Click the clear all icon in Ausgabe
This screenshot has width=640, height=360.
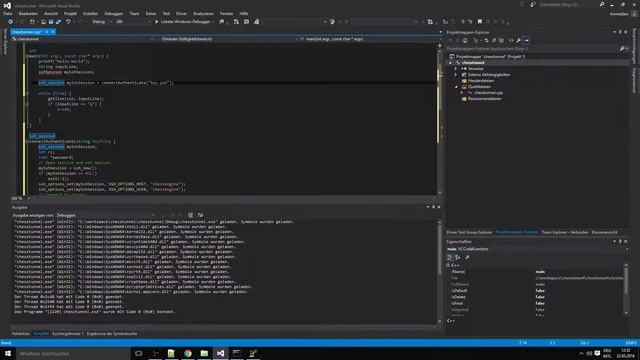point(191,215)
